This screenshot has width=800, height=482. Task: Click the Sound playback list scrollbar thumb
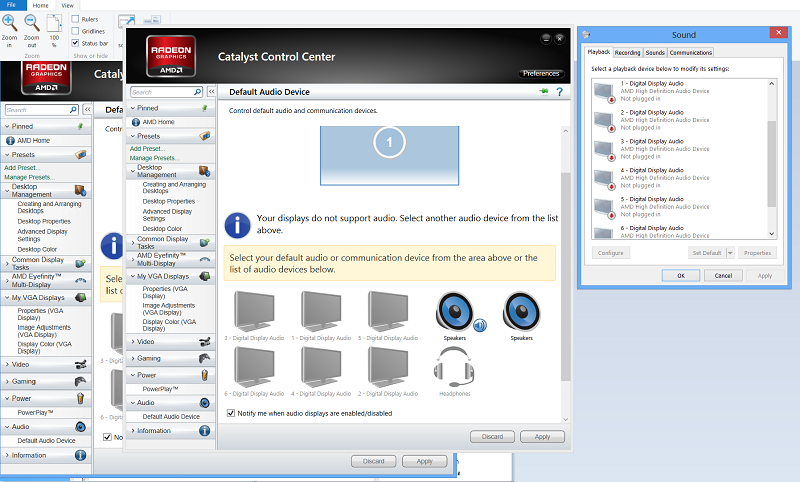pos(771,163)
